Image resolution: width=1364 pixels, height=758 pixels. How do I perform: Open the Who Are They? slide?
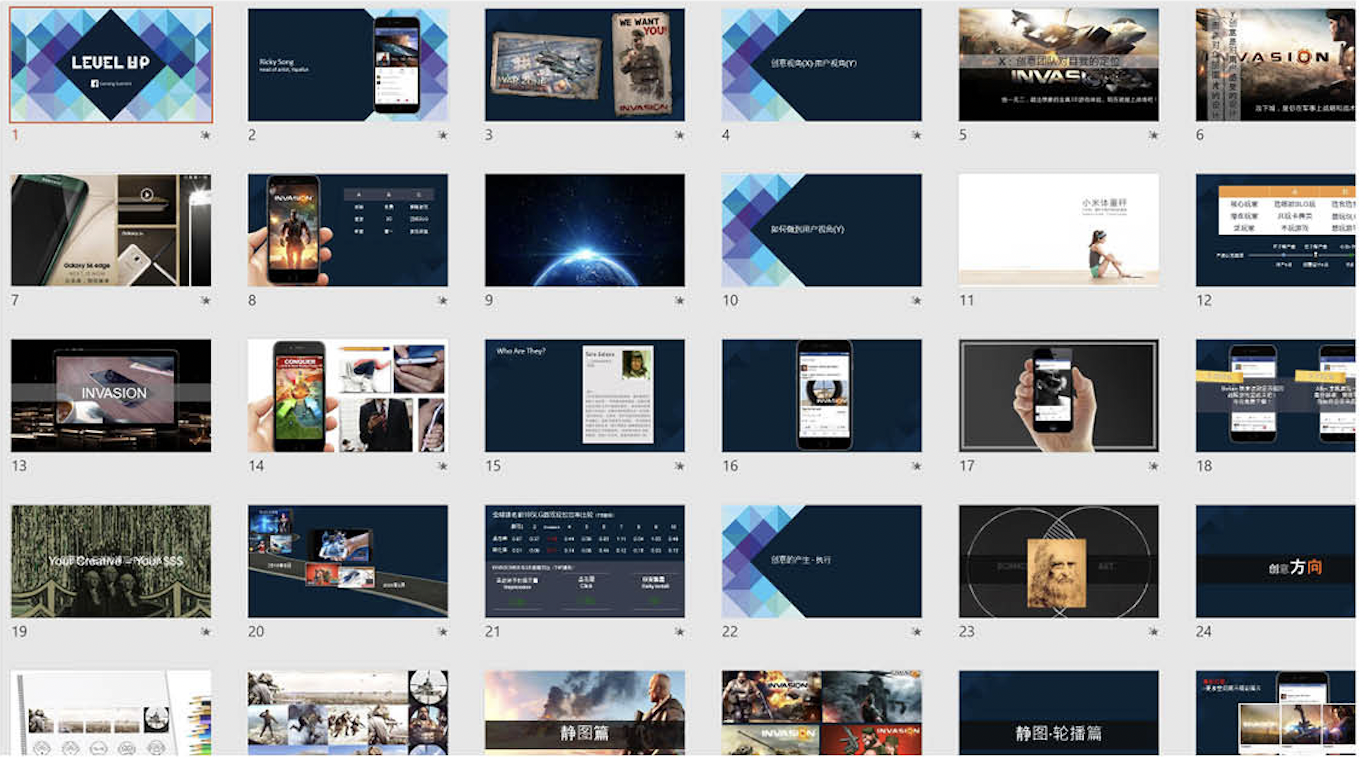tap(585, 395)
